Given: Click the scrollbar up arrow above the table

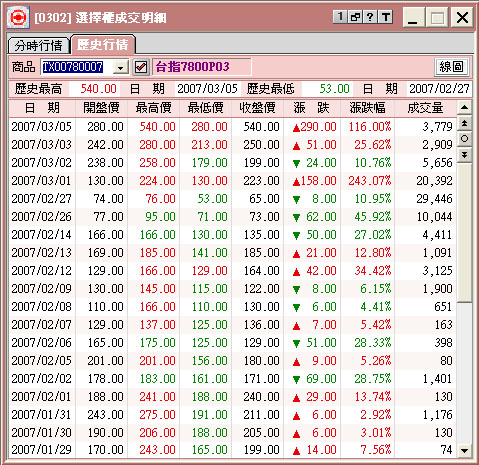Looking at the screenshot, I should click(x=465, y=108).
